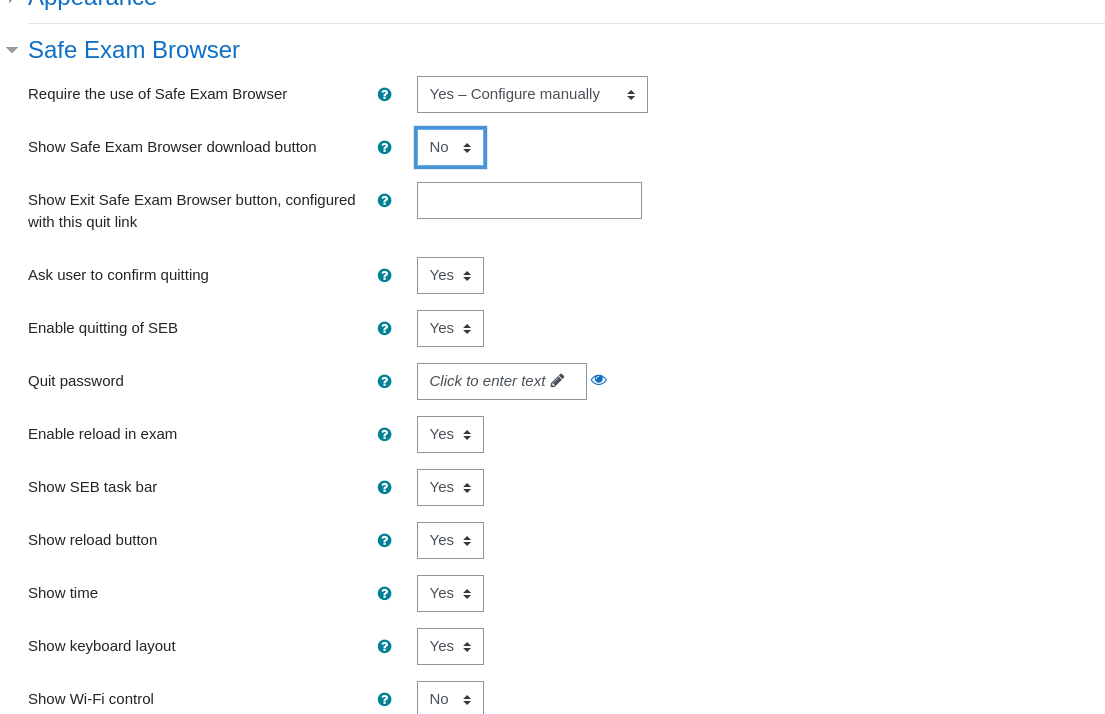Open the Show time dropdown
The height and width of the screenshot is (714, 1105).
[x=450, y=593]
